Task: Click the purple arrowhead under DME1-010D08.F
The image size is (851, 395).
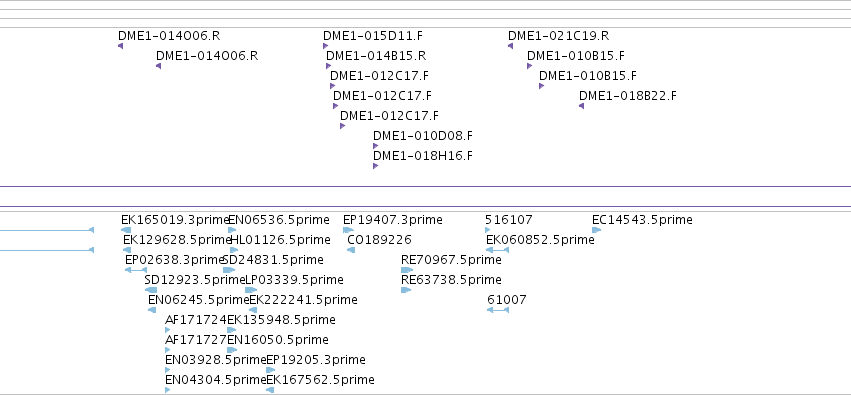Action: click(375, 146)
